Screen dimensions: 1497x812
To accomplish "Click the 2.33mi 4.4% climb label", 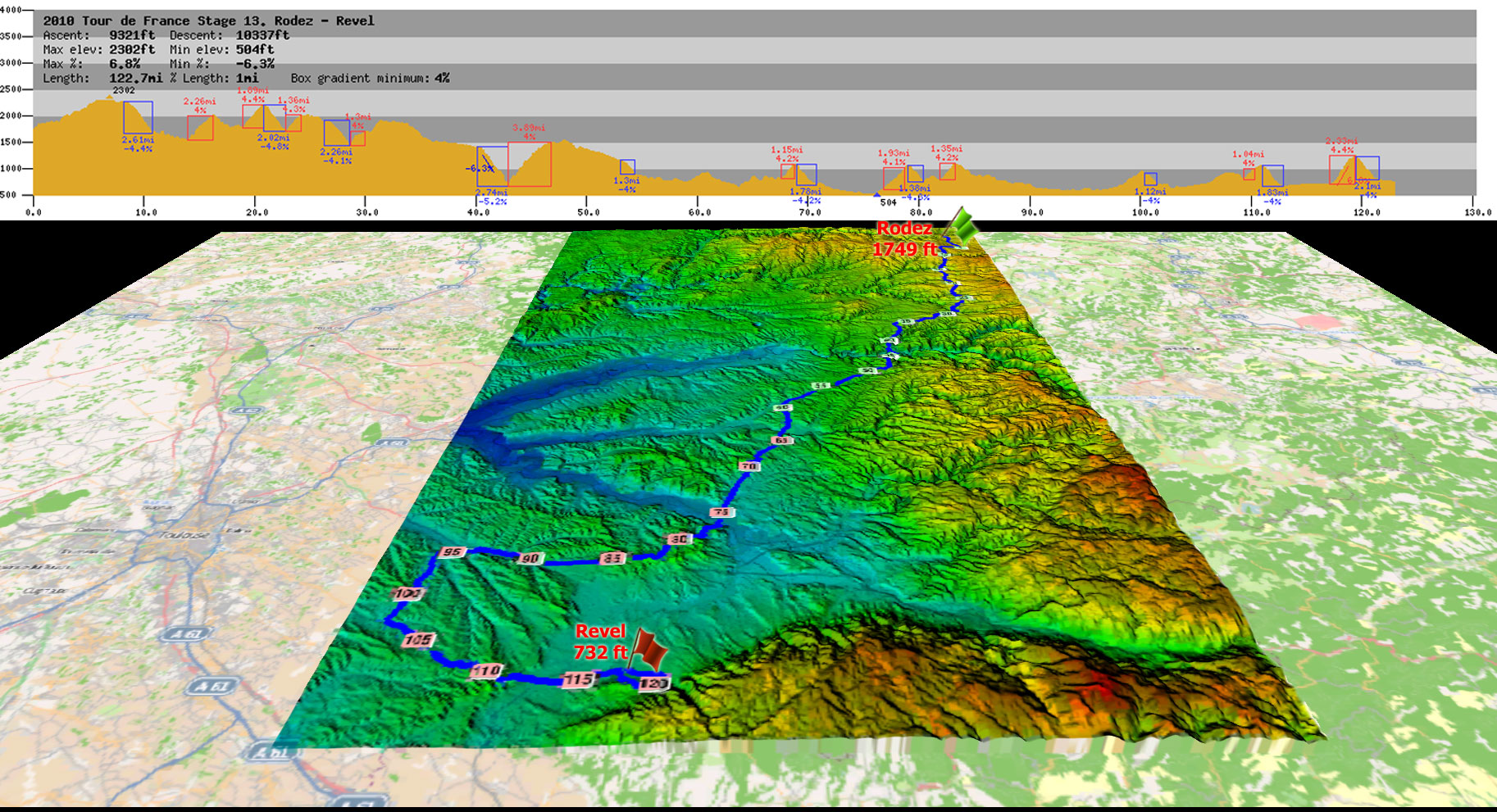I will coord(1342,145).
